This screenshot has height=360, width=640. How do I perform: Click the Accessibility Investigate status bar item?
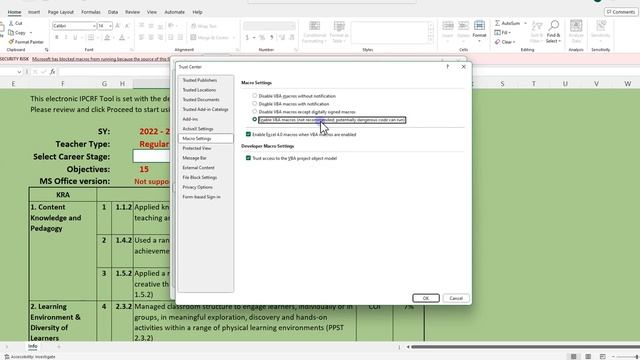[30, 357]
